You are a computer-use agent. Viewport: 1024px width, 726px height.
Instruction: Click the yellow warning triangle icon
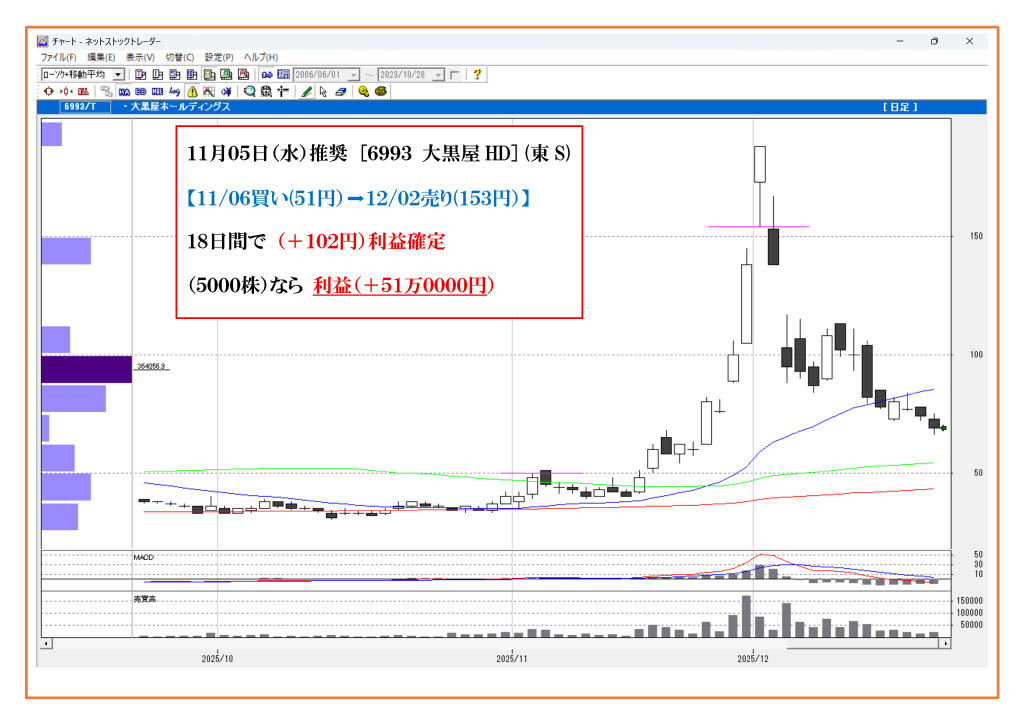click(193, 91)
